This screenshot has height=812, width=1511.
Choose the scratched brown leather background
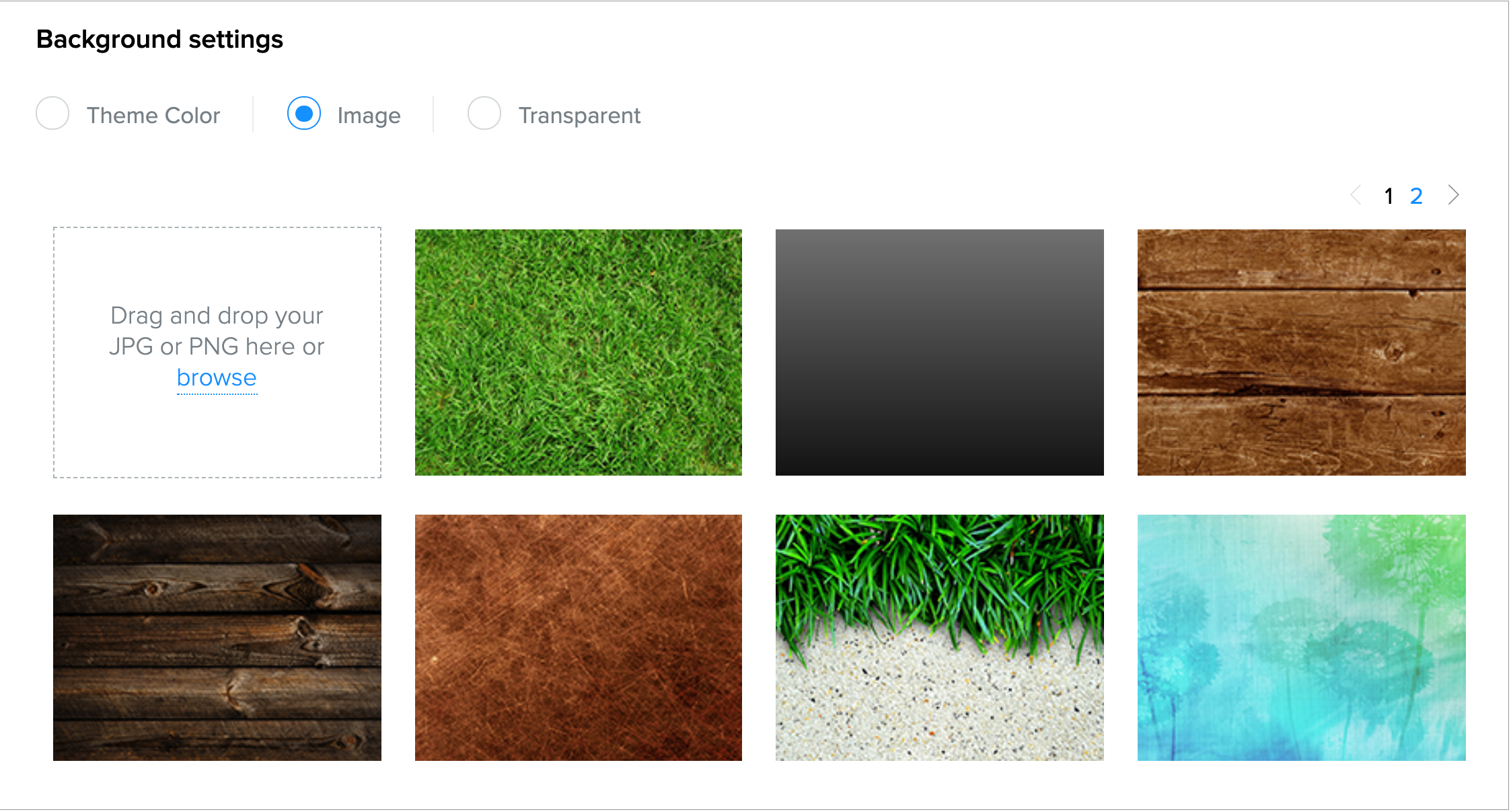coord(578,638)
